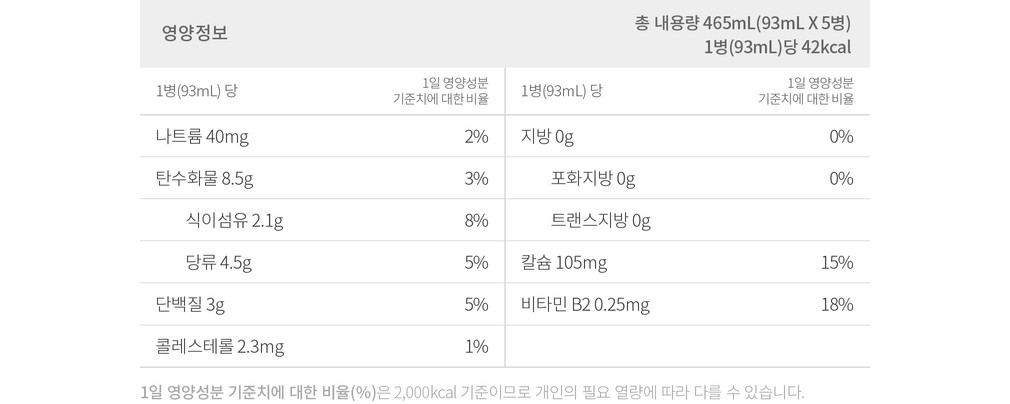Click the 탄수화물 8.5g entry
1010x404 pixels.
204,178
